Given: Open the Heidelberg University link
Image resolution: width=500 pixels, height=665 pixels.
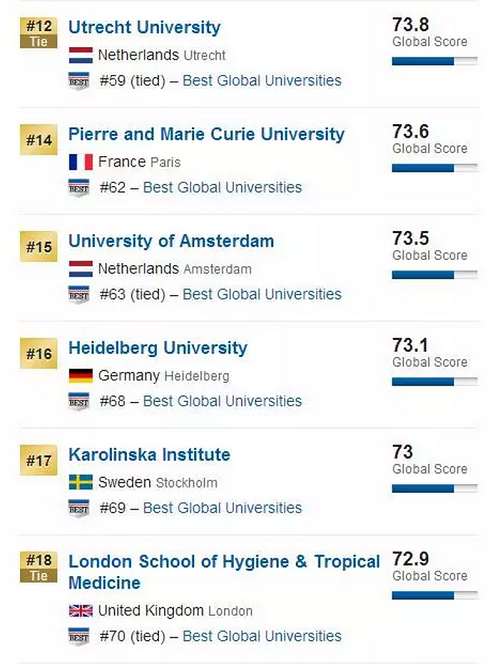Looking at the screenshot, I should 158,348.
